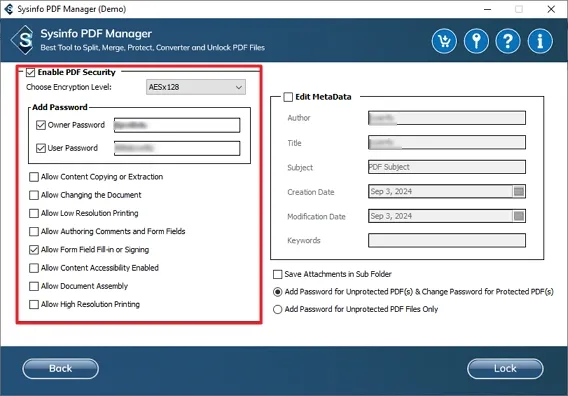
Task: Enable Allow Content Accessibility Enabled
Action: (x=34, y=268)
